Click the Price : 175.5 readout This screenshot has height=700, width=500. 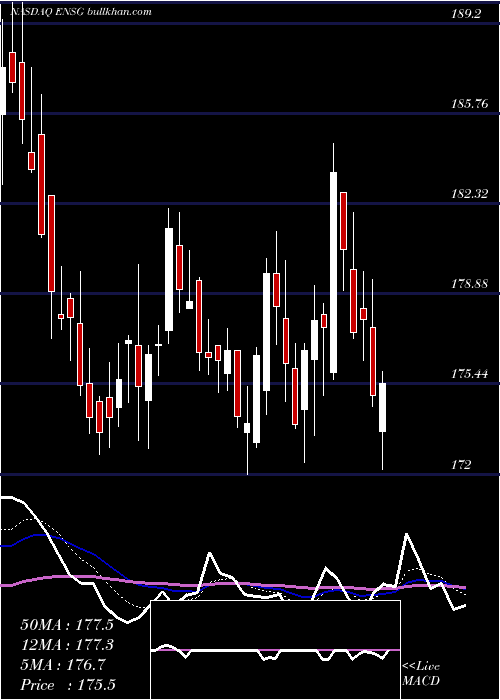68,685
